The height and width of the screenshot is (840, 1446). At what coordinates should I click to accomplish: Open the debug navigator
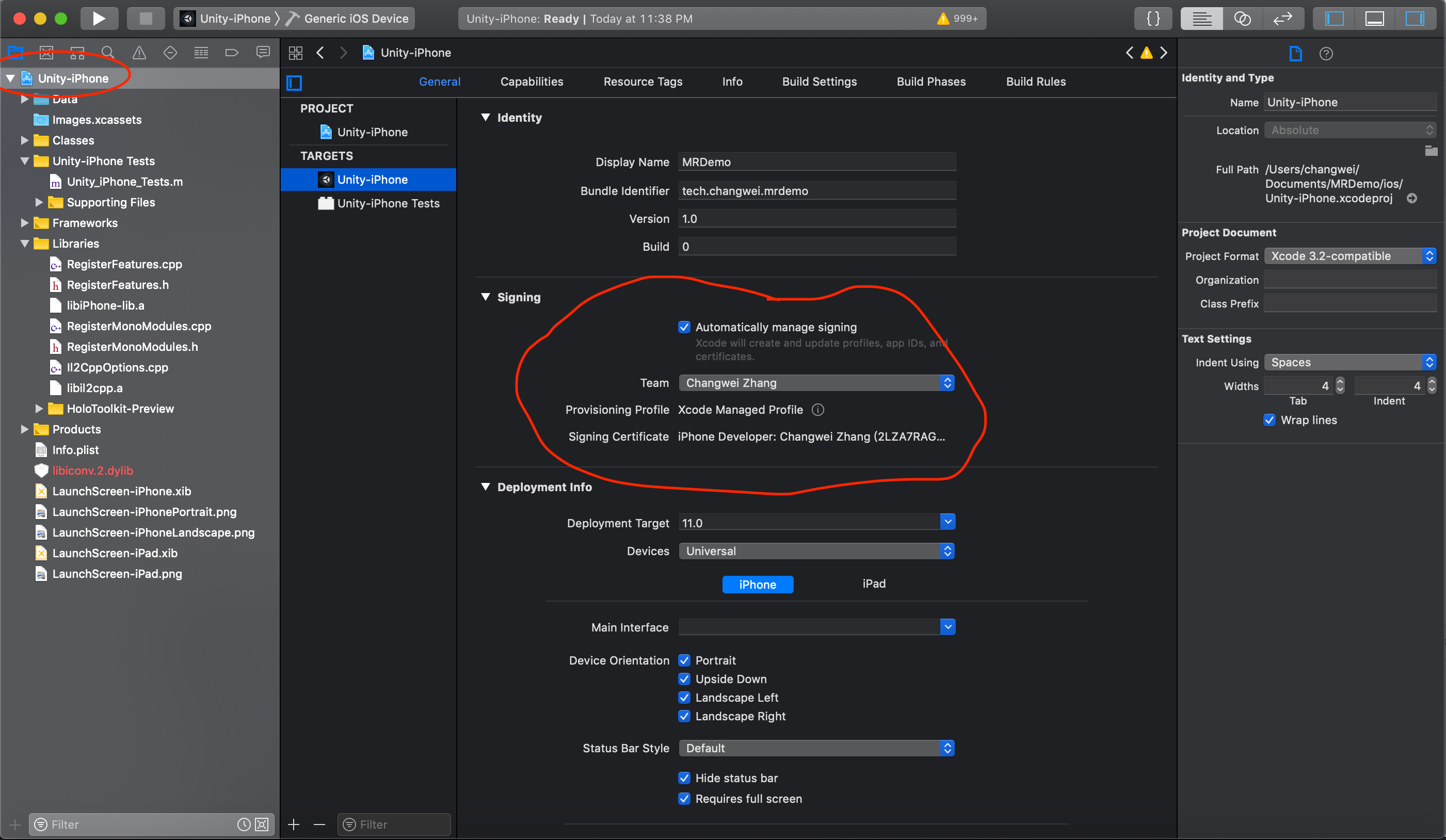click(201, 53)
